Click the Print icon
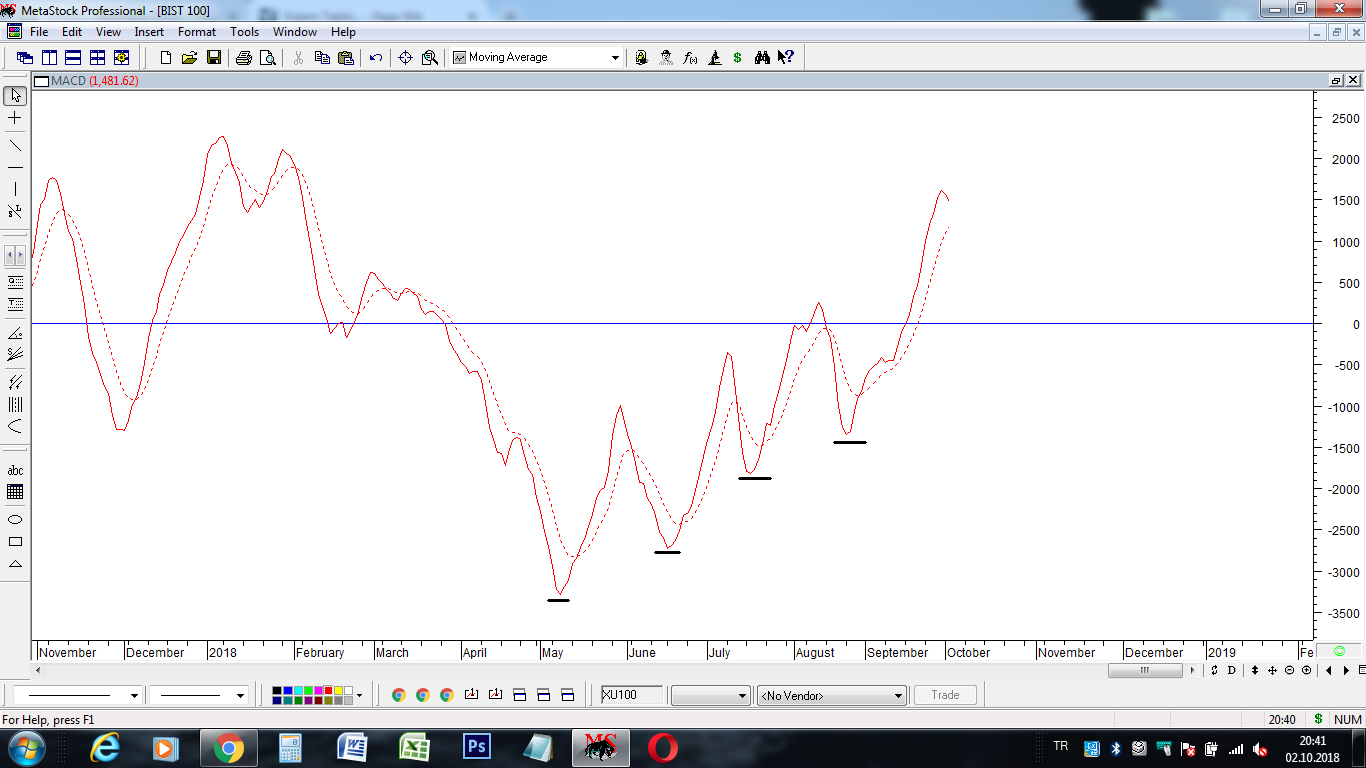1366x768 pixels. (x=244, y=58)
